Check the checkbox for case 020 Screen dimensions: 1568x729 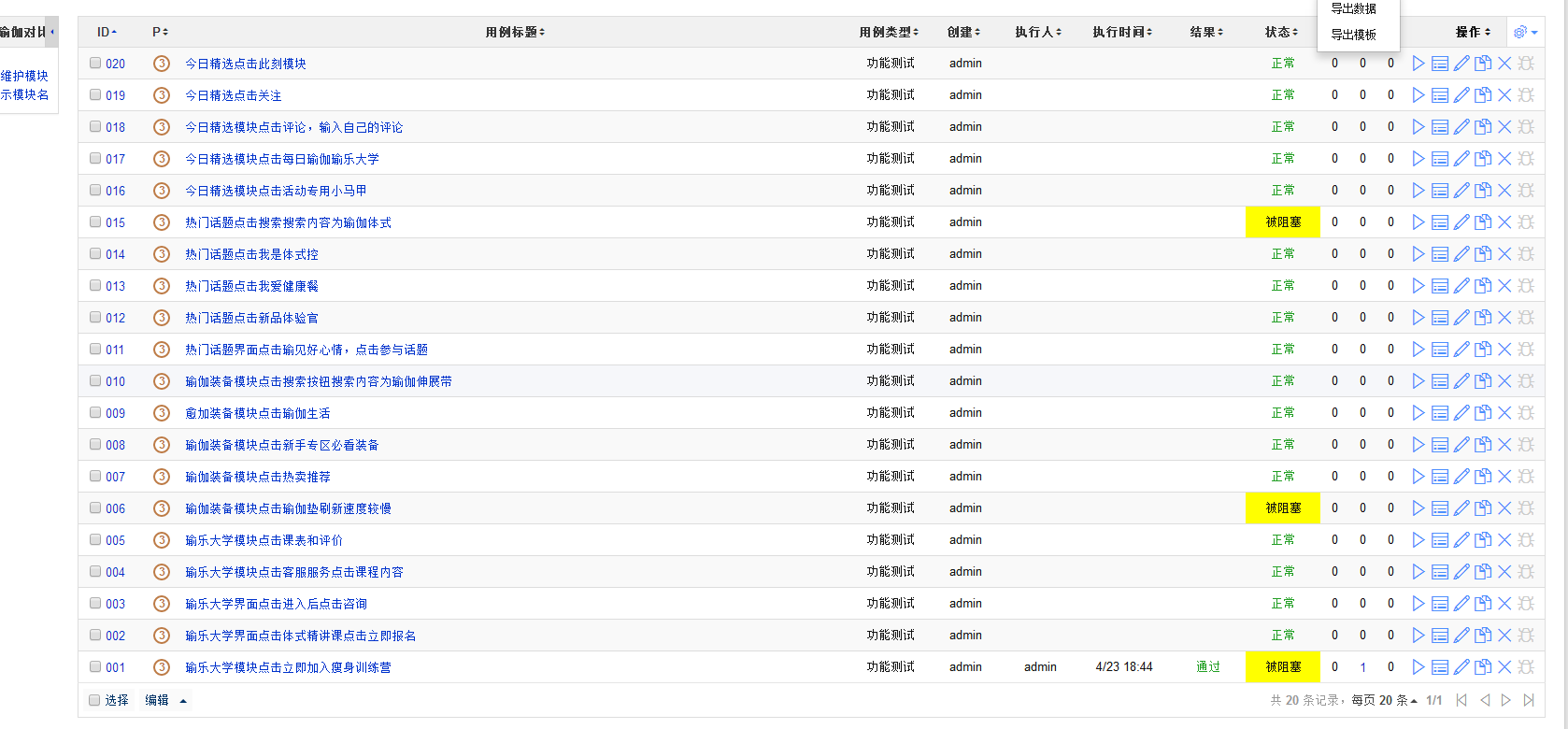[x=95, y=64]
